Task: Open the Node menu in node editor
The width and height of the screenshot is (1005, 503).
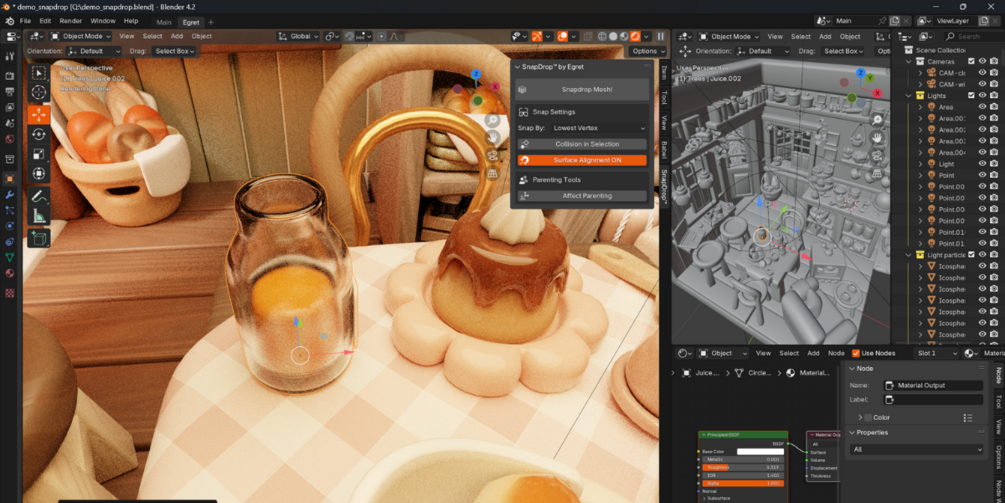Action: point(836,353)
